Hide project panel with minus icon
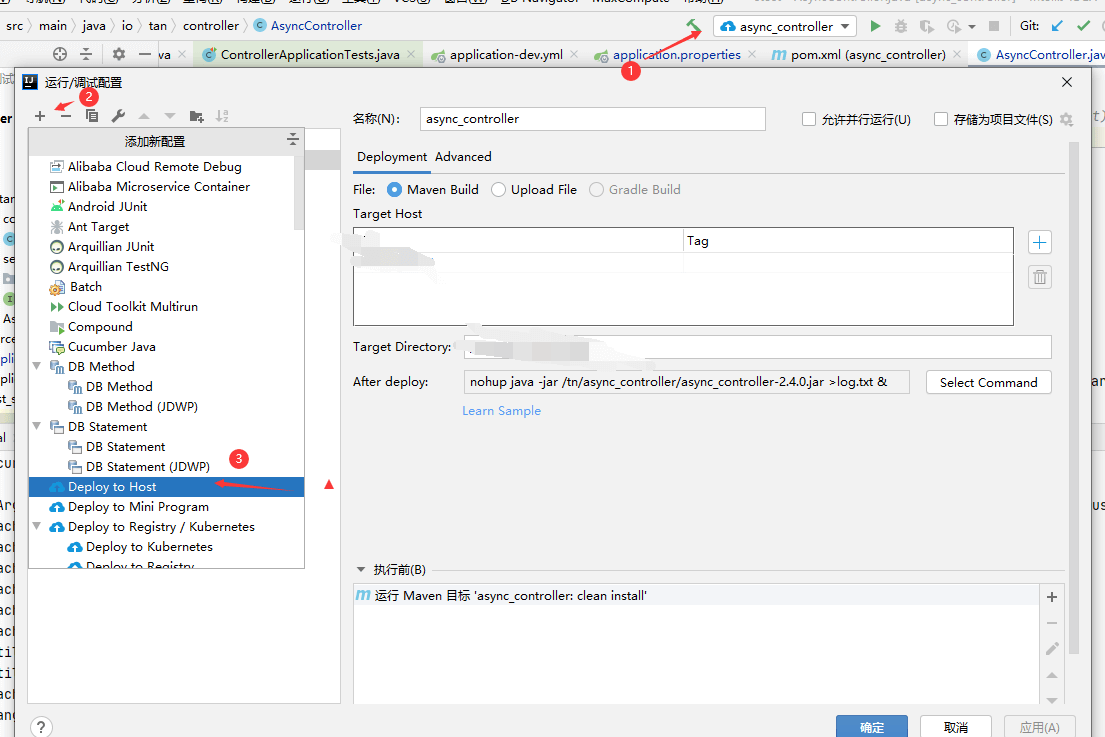The height and width of the screenshot is (737, 1105). point(144,54)
